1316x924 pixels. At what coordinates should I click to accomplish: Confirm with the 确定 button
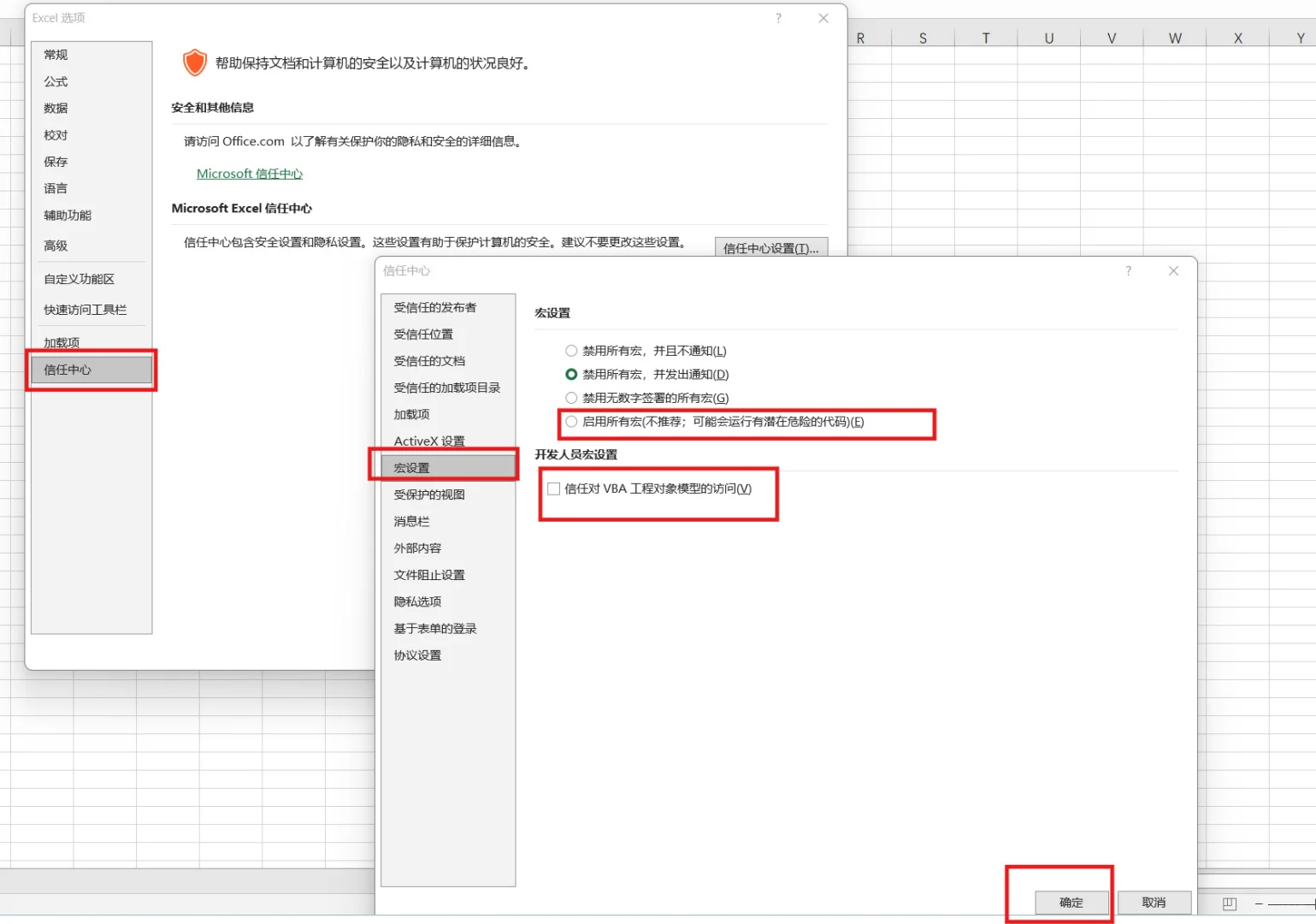(1071, 903)
